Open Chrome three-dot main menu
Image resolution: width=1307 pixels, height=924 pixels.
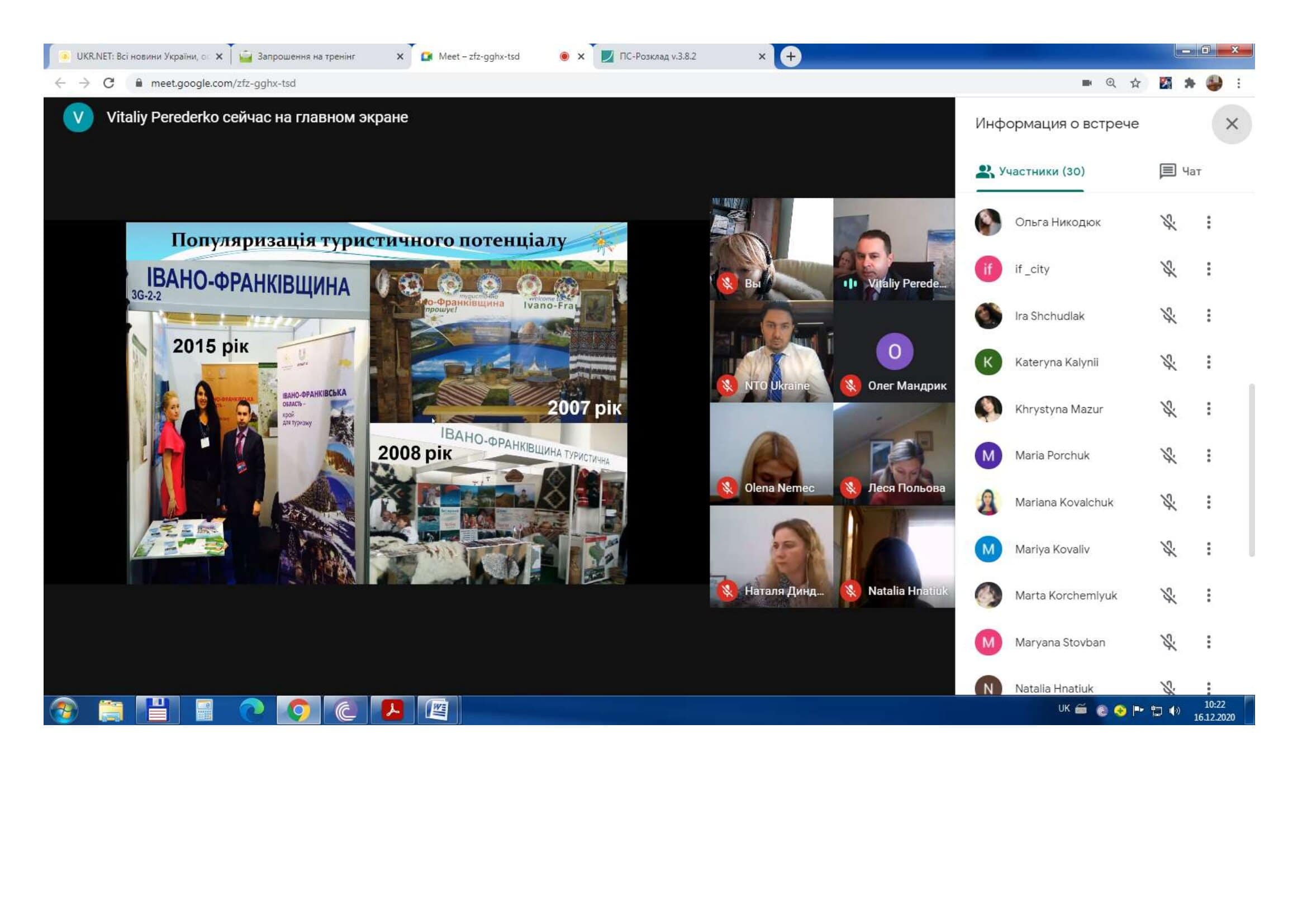pyautogui.click(x=1238, y=83)
